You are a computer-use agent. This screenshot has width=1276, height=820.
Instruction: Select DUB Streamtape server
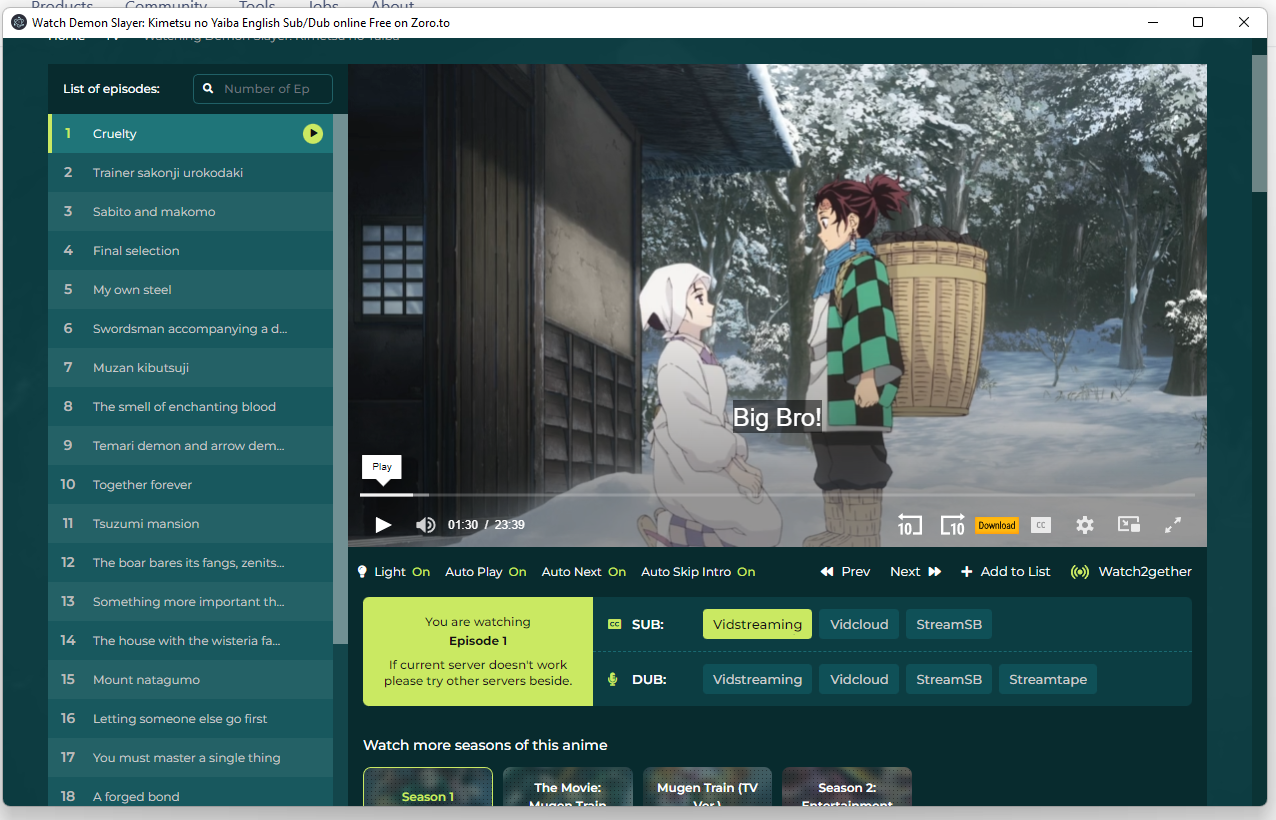point(1048,679)
